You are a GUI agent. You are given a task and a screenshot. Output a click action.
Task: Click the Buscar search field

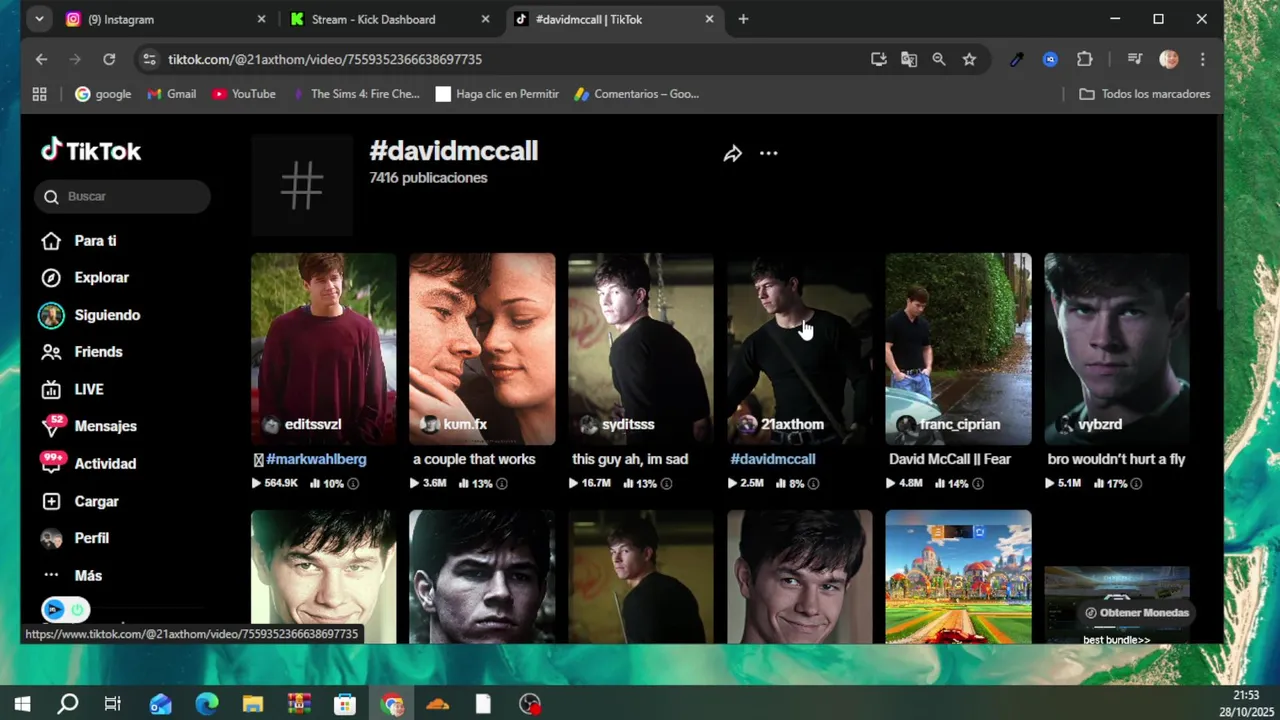point(122,197)
